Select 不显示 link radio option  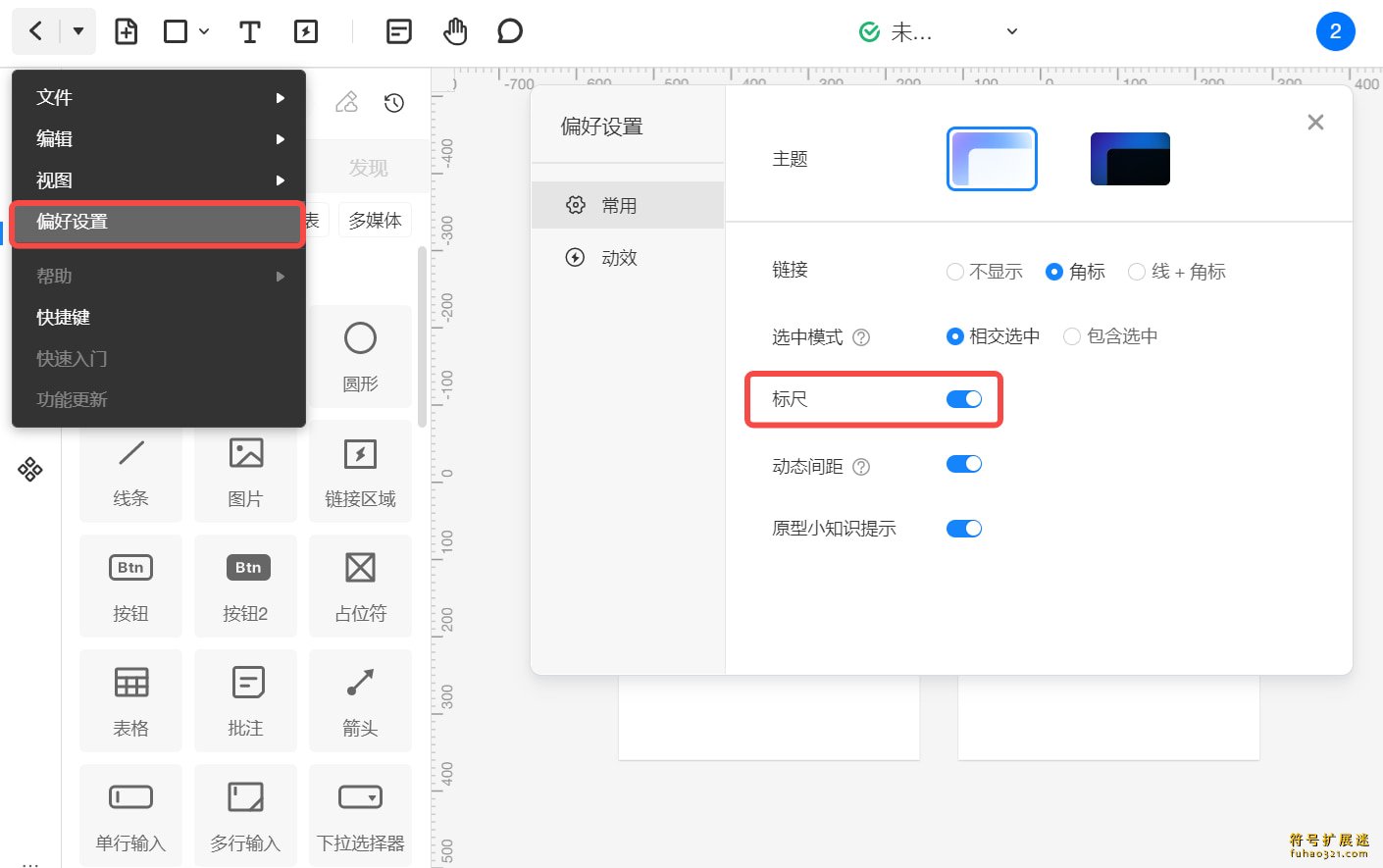point(985,272)
